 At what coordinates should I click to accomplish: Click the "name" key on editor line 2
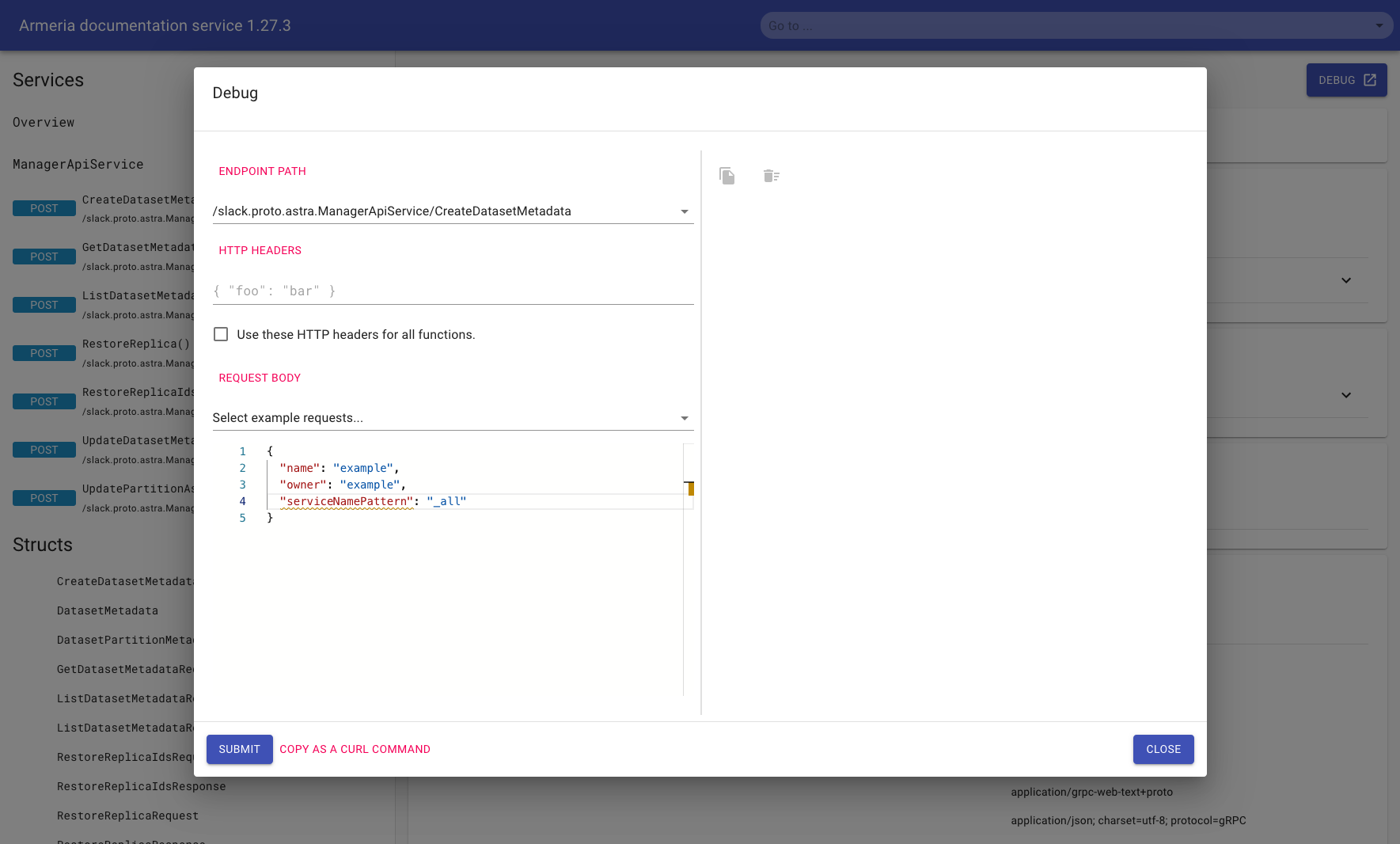(300, 468)
